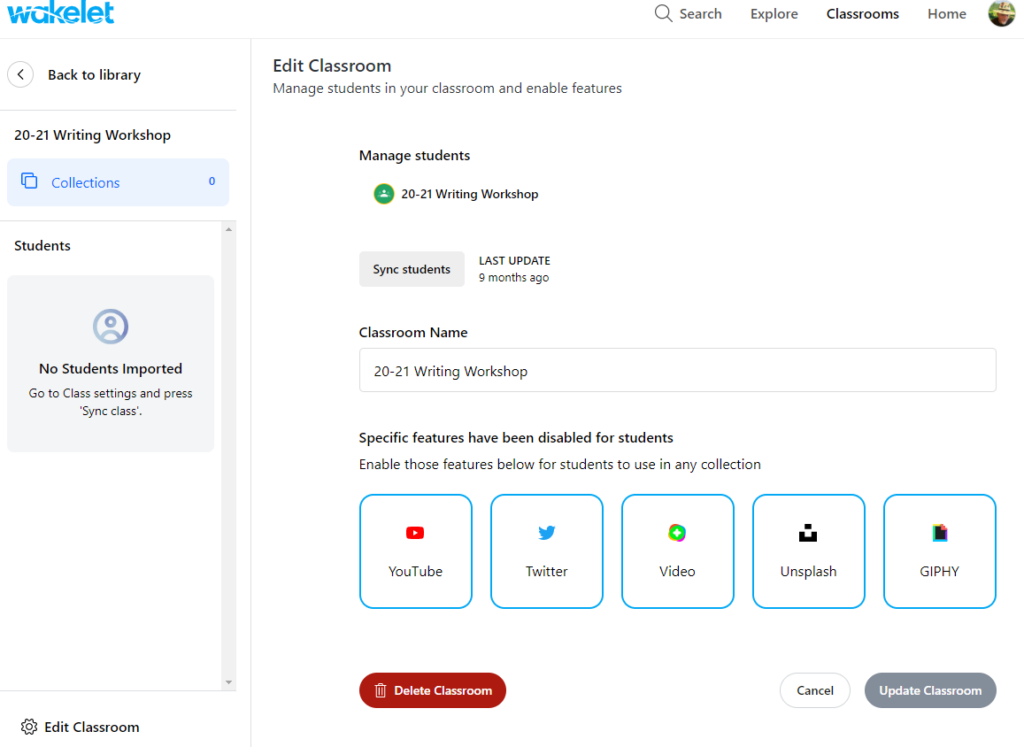Viewport: 1024px width, 747px height.
Task: Click the 20-21 Writing Workshop under Manage students
Action: pyautogui.click(x=470, y=194)
